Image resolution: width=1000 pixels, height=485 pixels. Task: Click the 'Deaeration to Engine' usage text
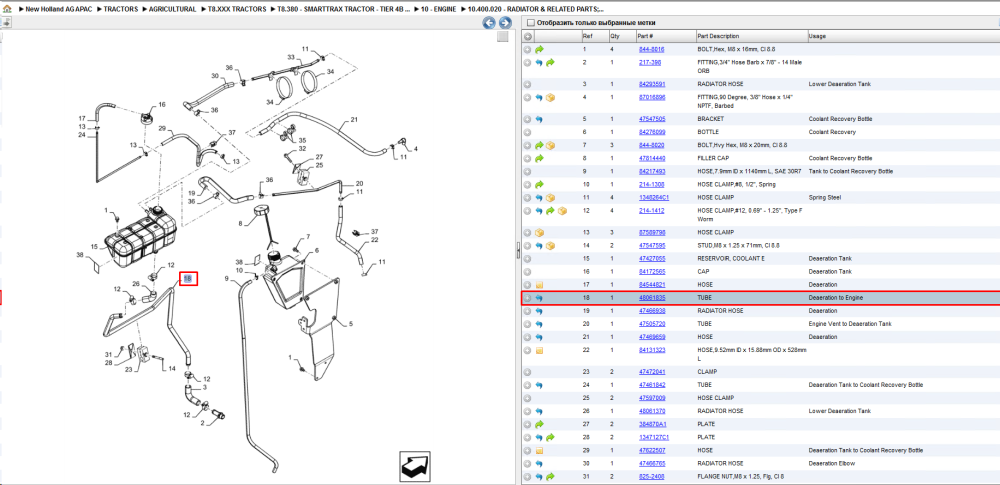(836, 298)
